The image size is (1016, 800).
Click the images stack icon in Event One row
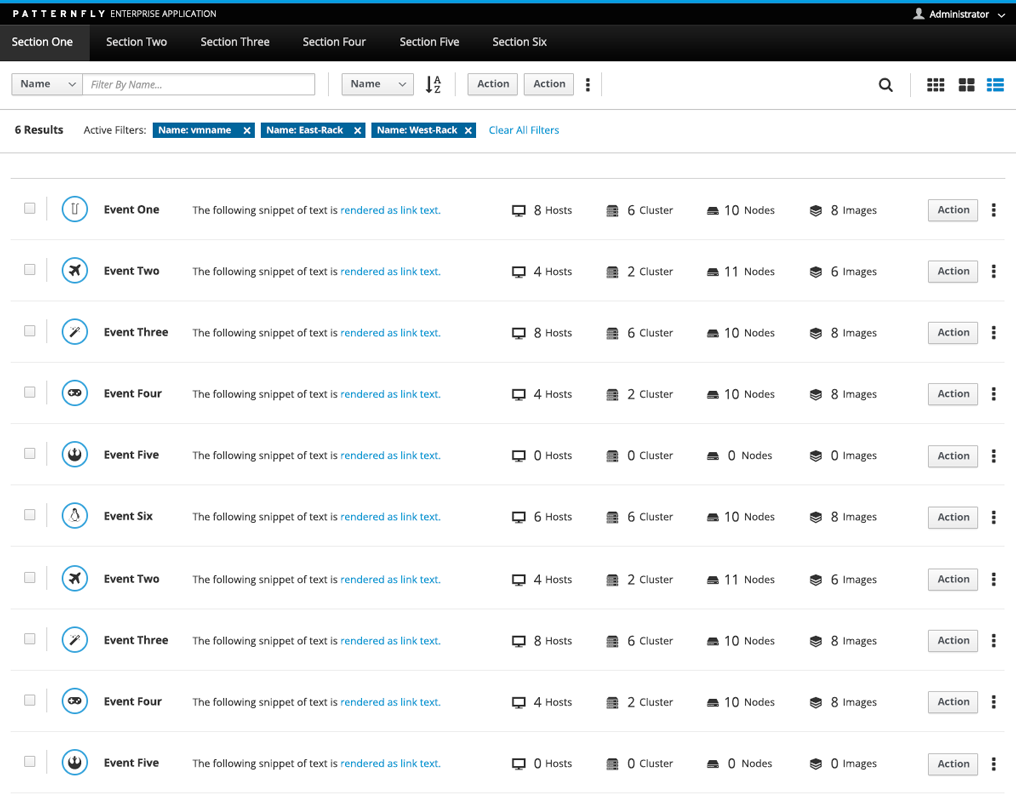coord(816,211)
